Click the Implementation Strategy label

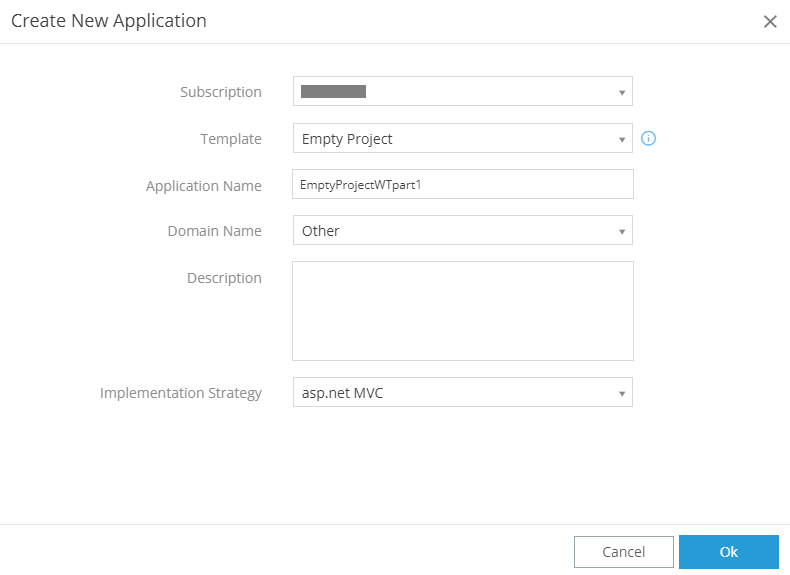180,393
